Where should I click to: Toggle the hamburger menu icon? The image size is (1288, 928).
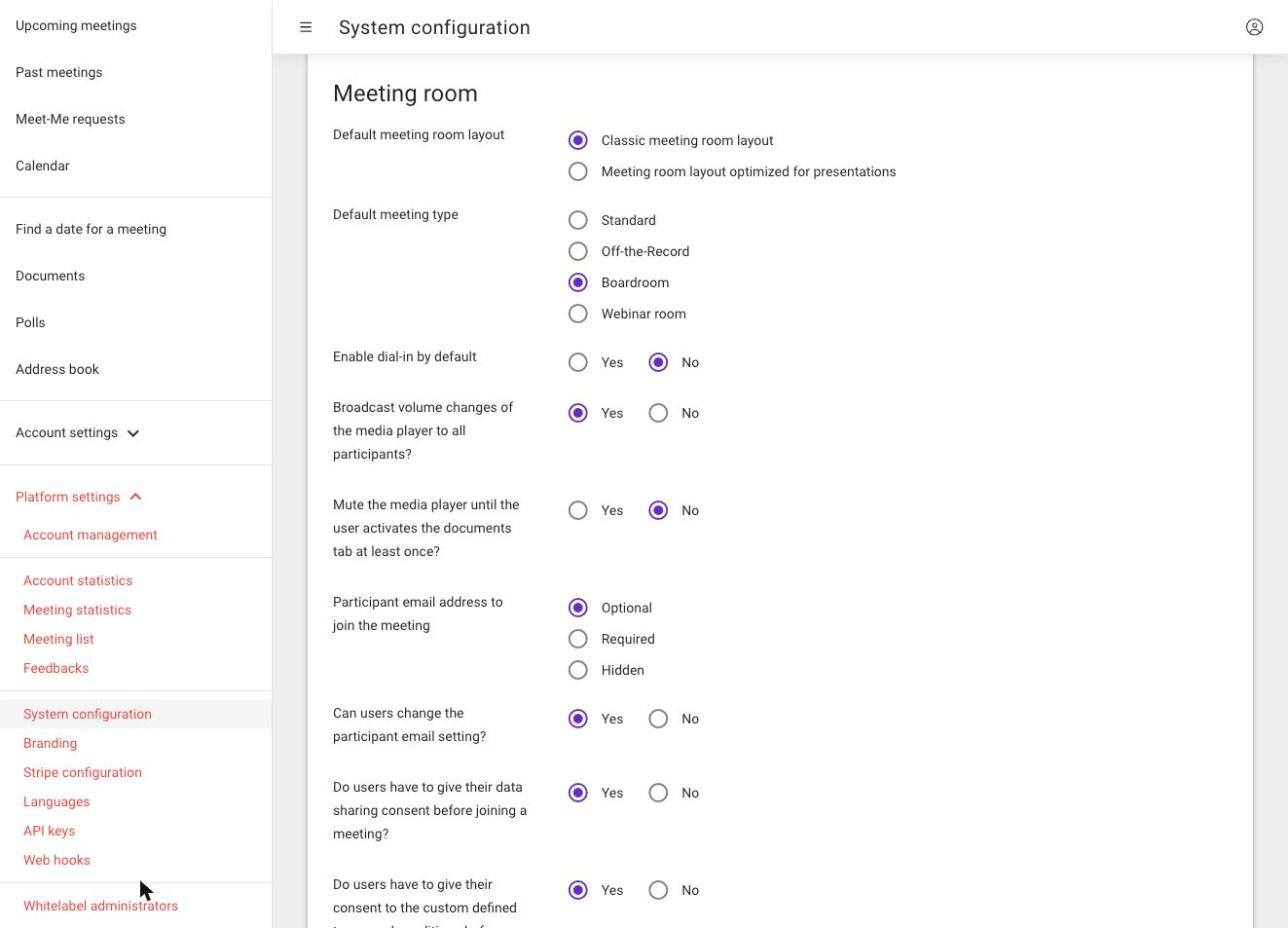click(x=306, y=27)
